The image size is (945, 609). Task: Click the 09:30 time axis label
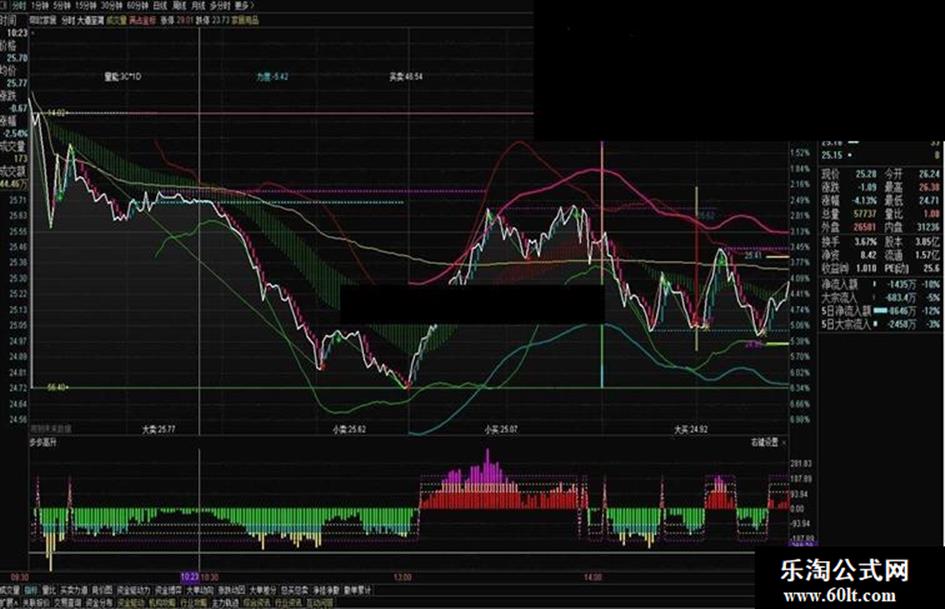coord(19,577)
